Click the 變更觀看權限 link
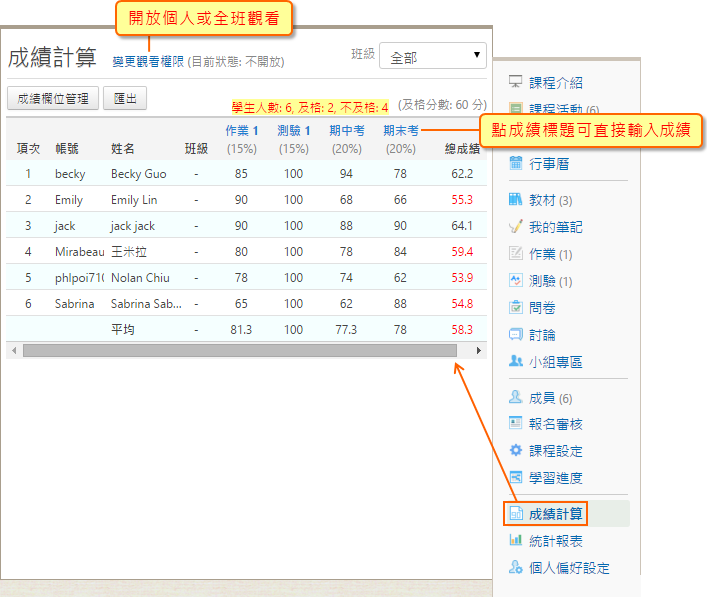Viewport: 707px width, 597px height. (x=148, y=61)
